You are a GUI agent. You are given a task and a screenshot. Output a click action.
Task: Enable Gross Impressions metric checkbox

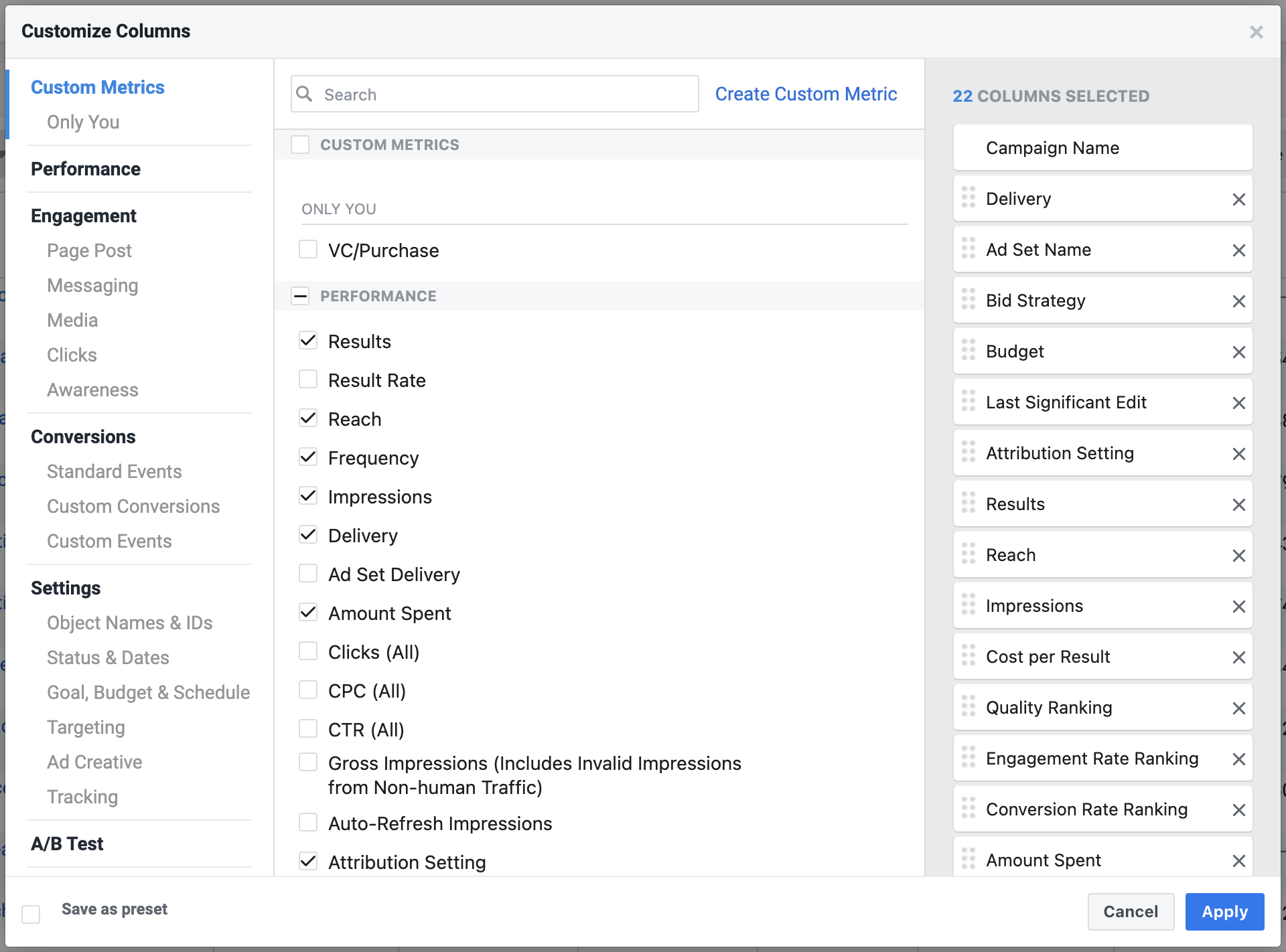(x=308, y=762)
